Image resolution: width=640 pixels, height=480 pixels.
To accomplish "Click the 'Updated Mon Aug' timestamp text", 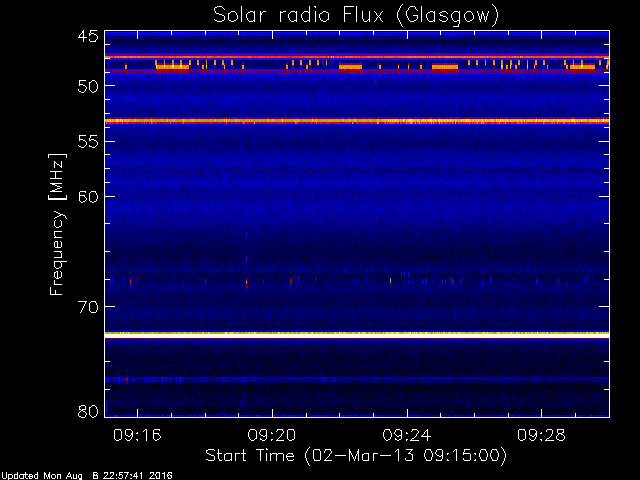I will 87,476.
